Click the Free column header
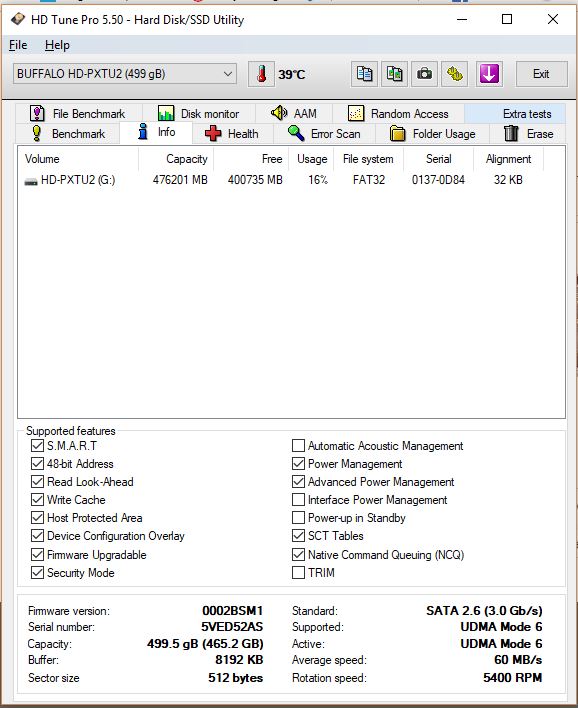 tap(251, 159)
